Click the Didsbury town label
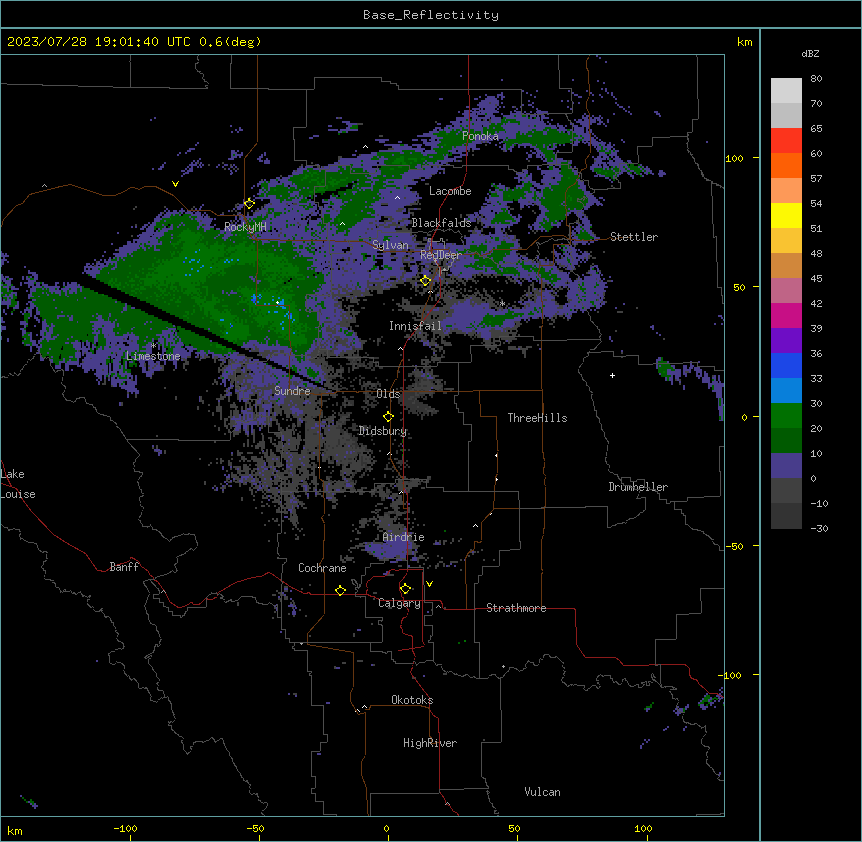862x842 pixels. [x=383, y=431]
